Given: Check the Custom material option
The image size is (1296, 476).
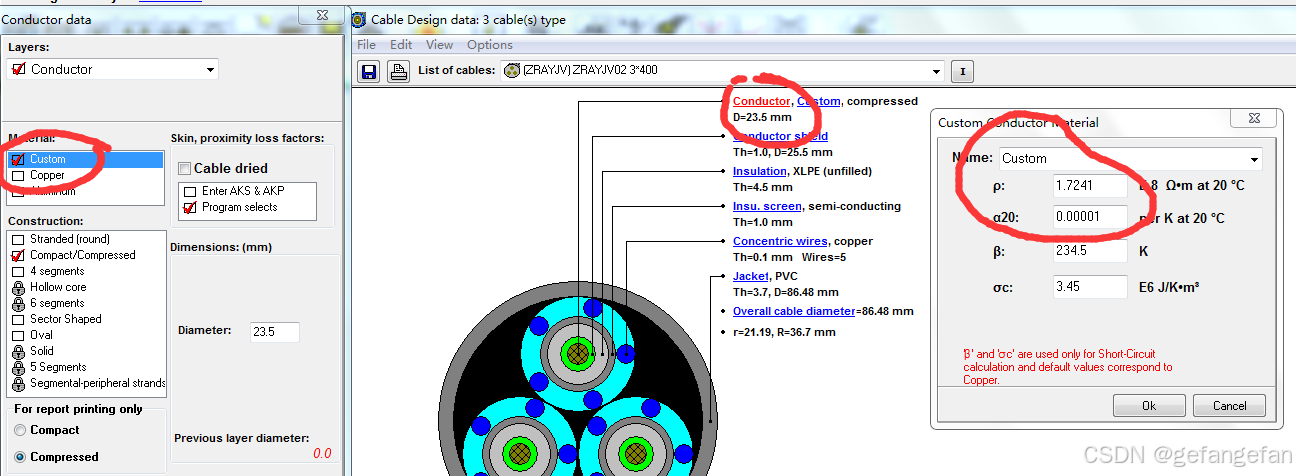Looking at the screenshot, I should pos(18,159).
